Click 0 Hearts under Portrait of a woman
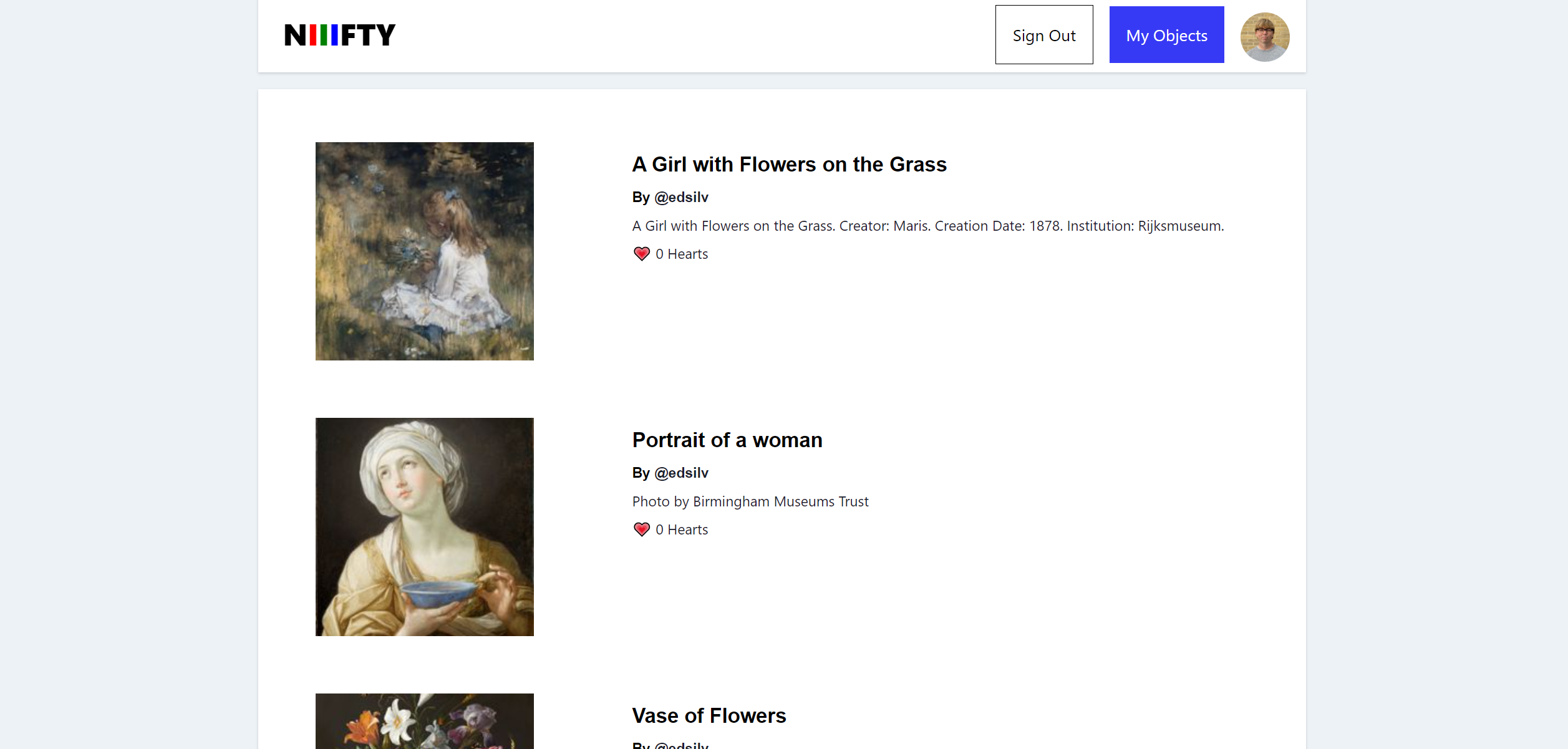The image size is (1568, 749). click(682, 529)
